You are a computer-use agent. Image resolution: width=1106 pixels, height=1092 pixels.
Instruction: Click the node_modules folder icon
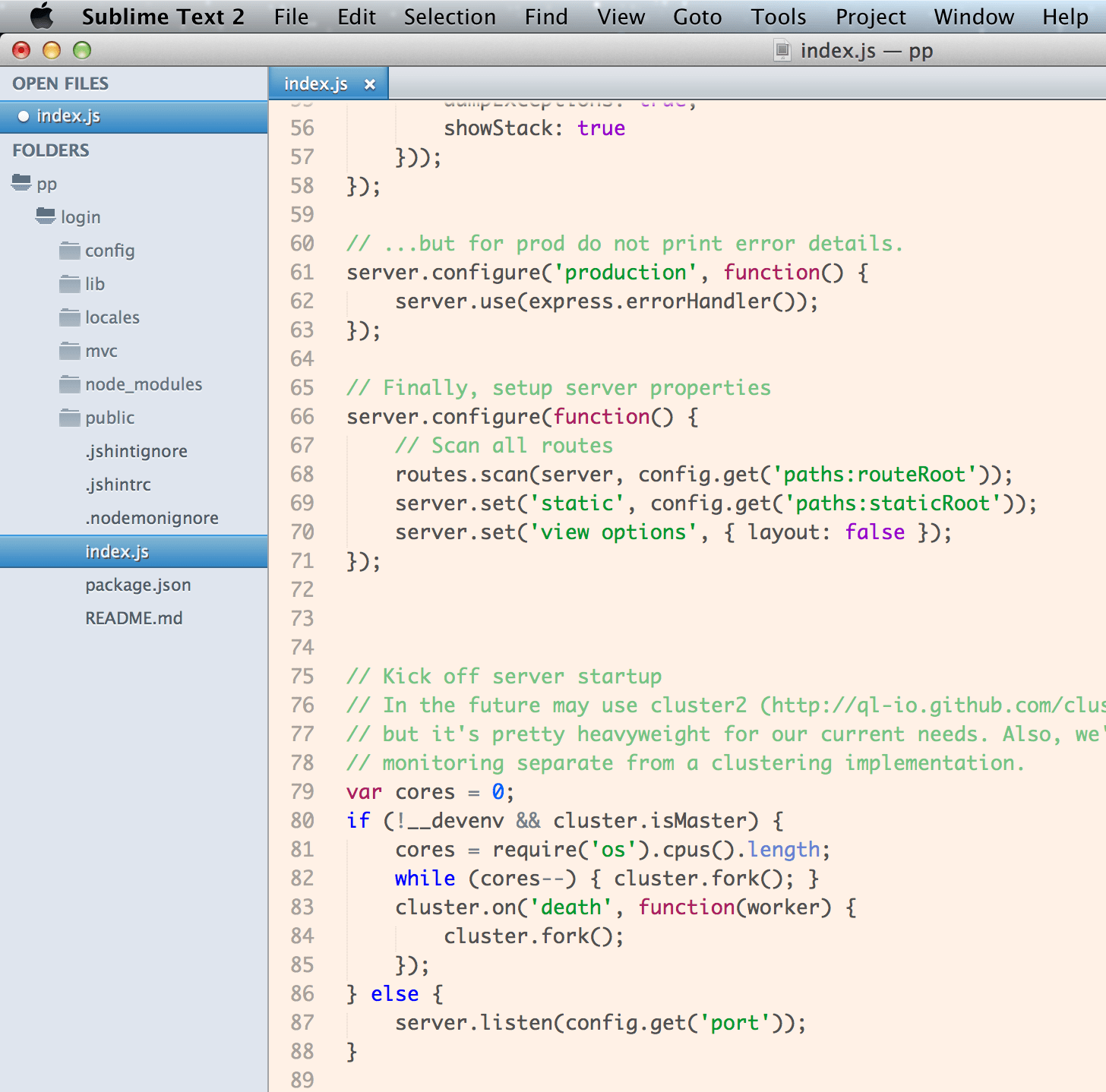68,384
